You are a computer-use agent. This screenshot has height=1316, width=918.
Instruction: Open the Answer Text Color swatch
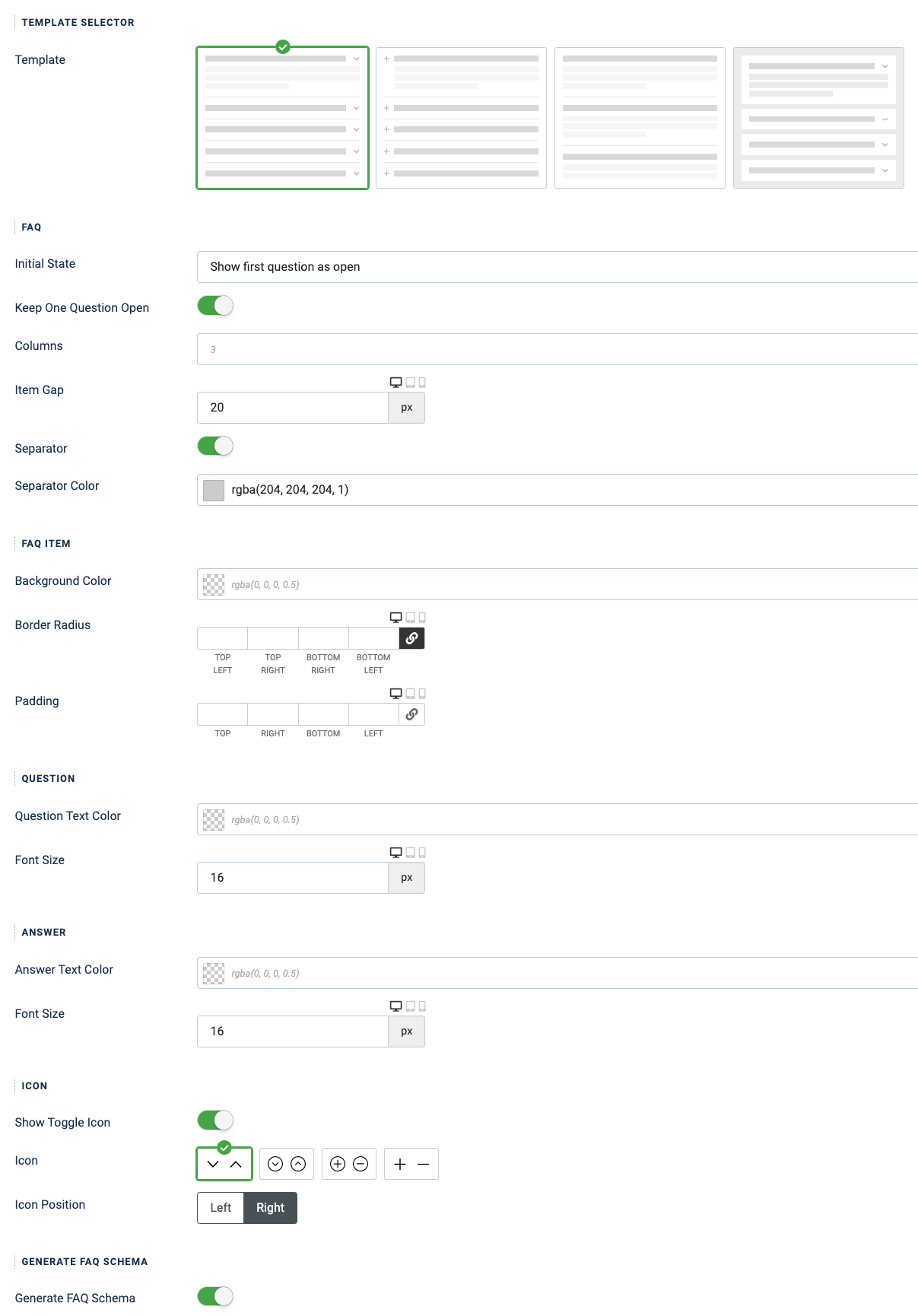click(x=214, y=973)
